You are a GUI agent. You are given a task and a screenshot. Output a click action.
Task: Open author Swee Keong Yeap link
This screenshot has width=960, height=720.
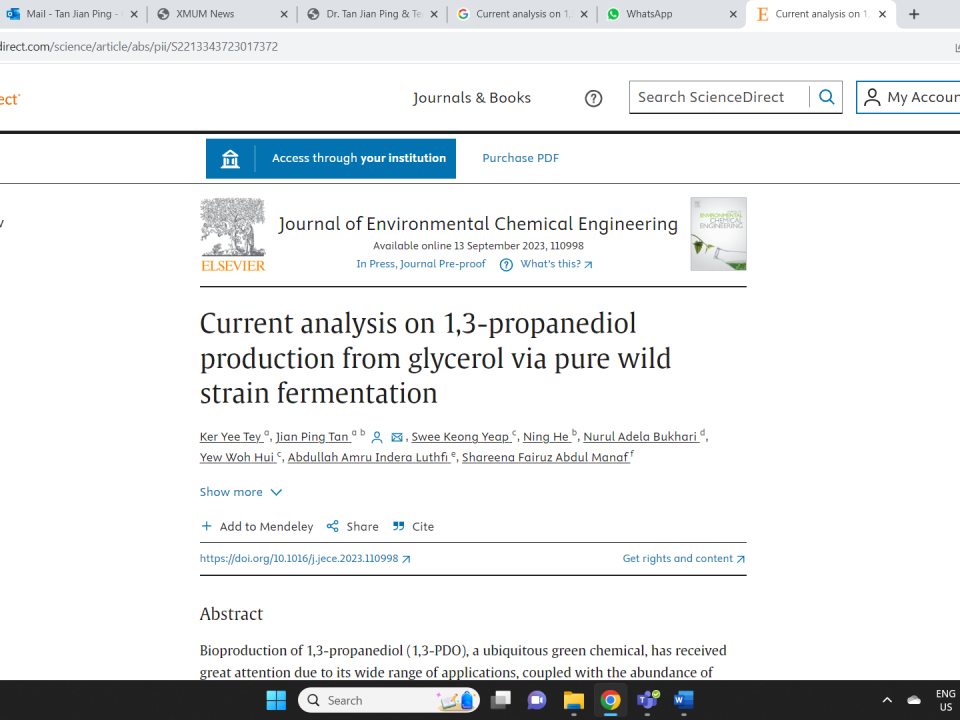(460, 437)
